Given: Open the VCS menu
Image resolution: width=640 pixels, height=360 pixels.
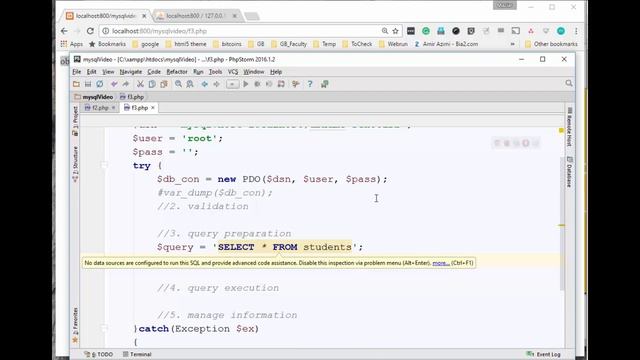Looking at the screenshot, I should [x=233, y=72].
